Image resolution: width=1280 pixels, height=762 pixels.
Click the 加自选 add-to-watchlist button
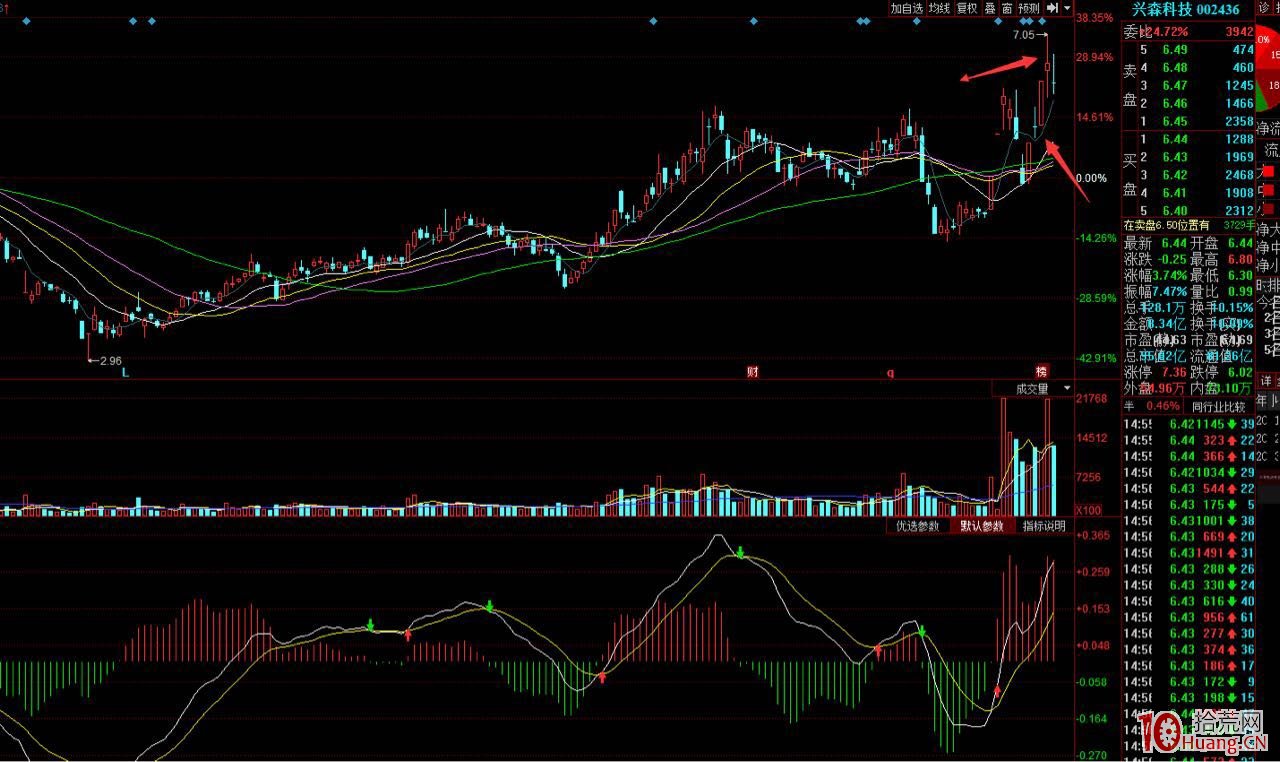click(x=907, y=8)
